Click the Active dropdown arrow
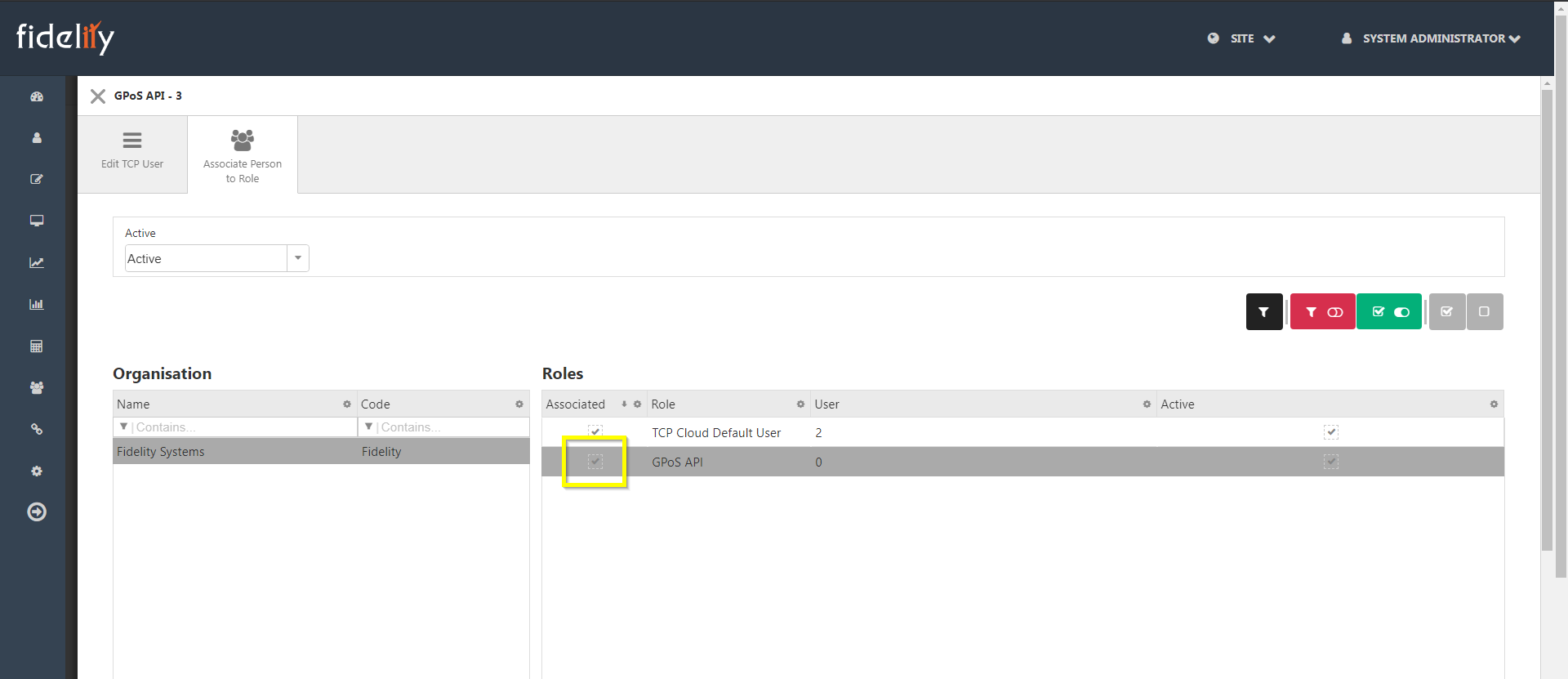This screenshot has width=1568, height=679. tap(298, 258)
